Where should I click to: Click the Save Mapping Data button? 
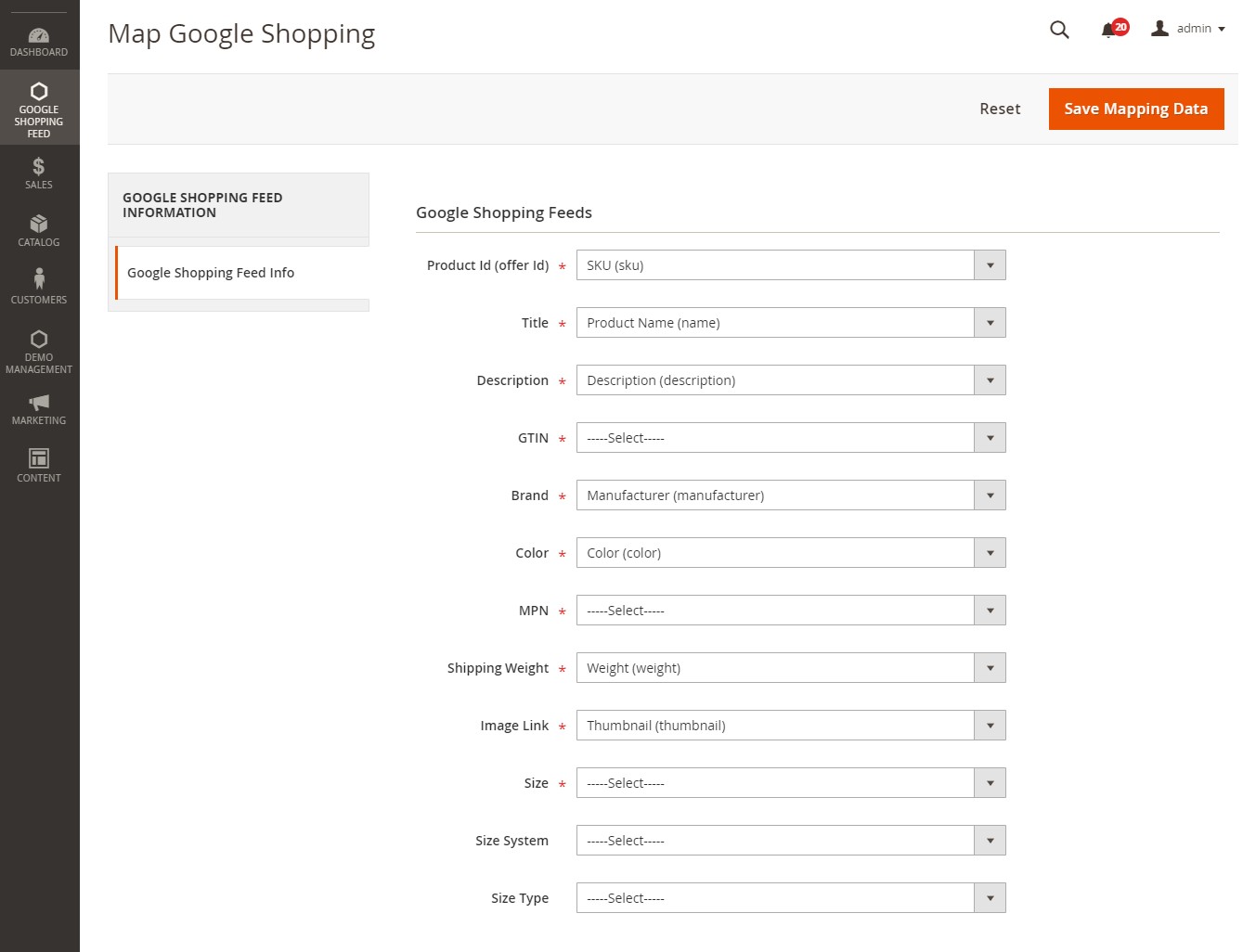coord(1135,109)
